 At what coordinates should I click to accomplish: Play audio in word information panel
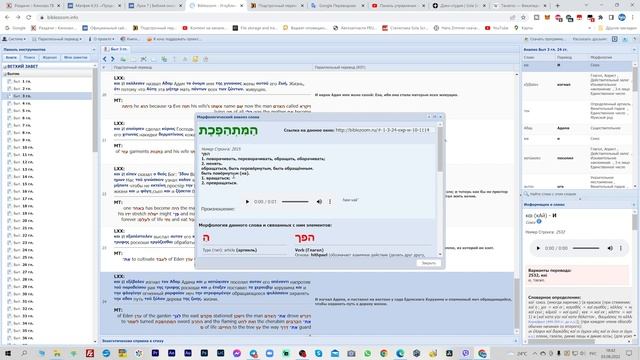tap(538, 248)
